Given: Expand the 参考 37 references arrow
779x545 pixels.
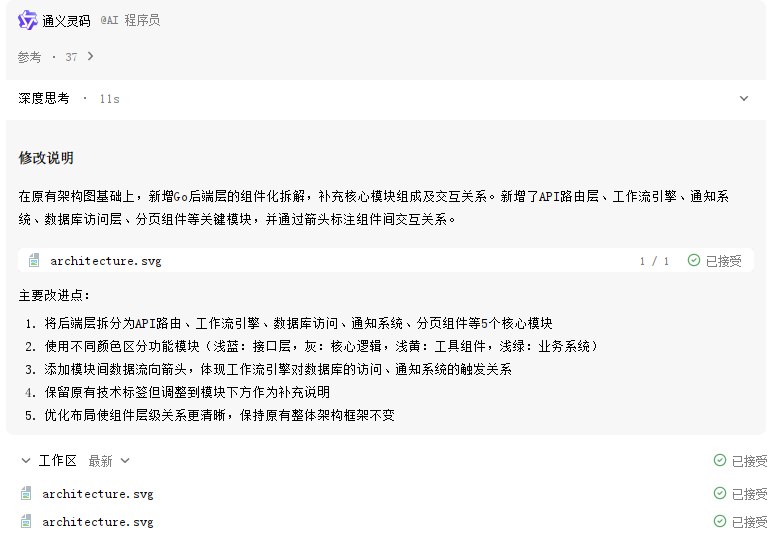Looking at the screenshot, I should pyautogui.click(x=90, y=57).
